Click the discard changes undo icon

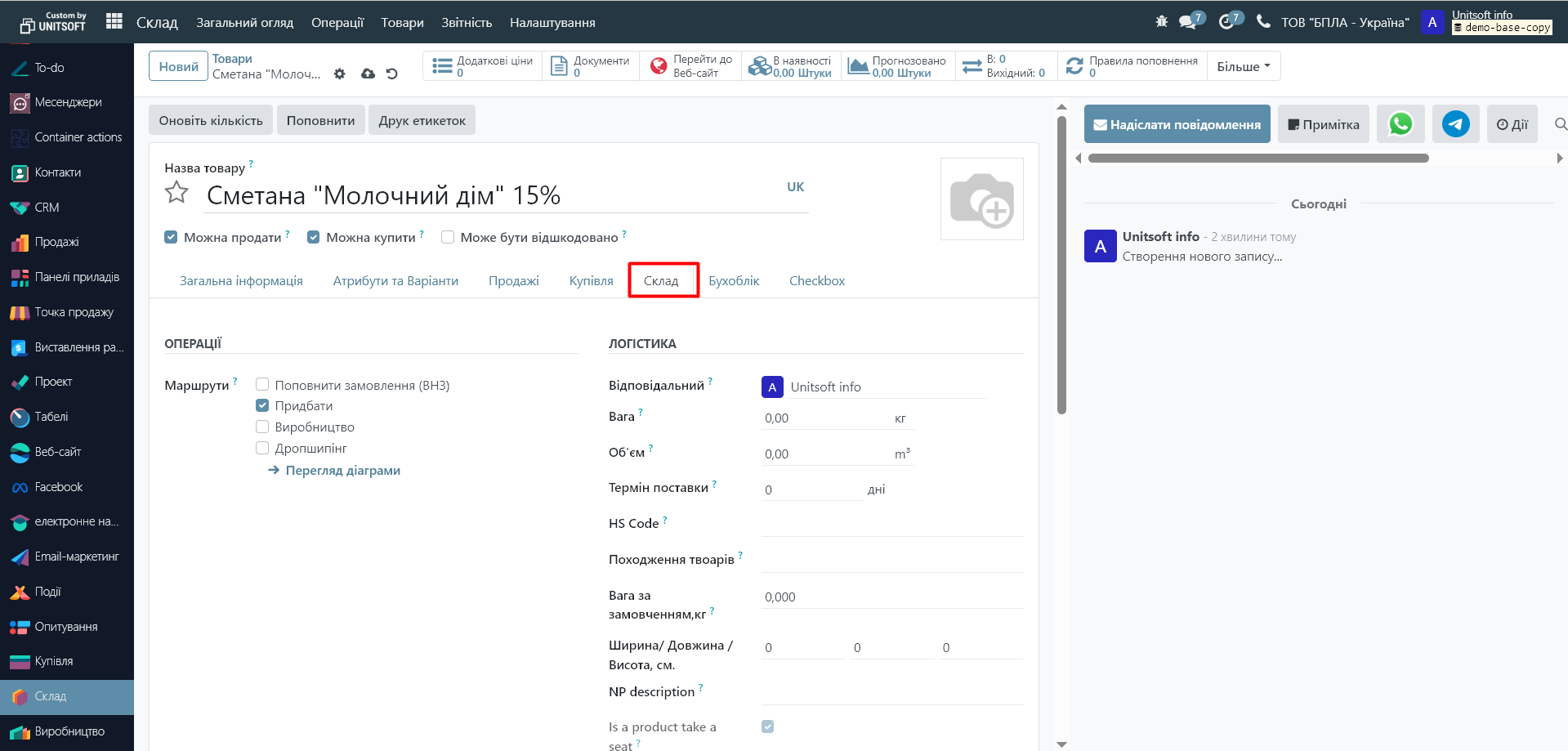click(x=392, y=74)
